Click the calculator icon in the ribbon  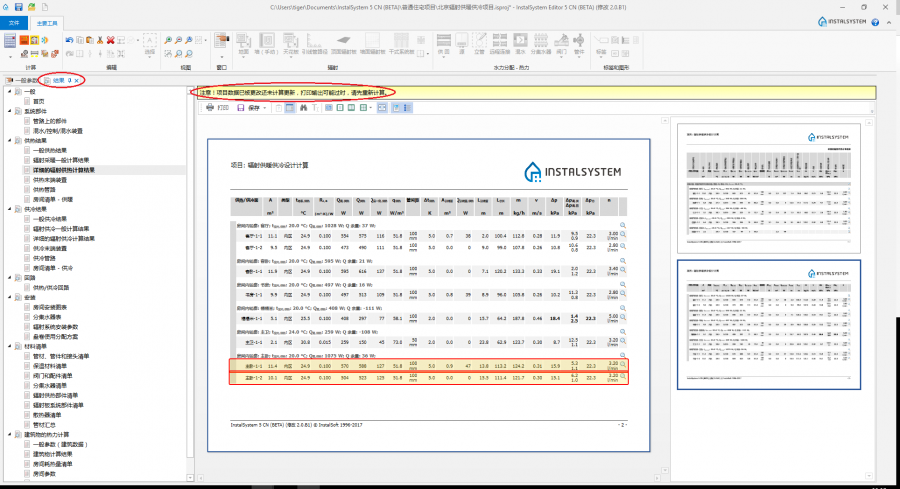click(x=10, y=41)
